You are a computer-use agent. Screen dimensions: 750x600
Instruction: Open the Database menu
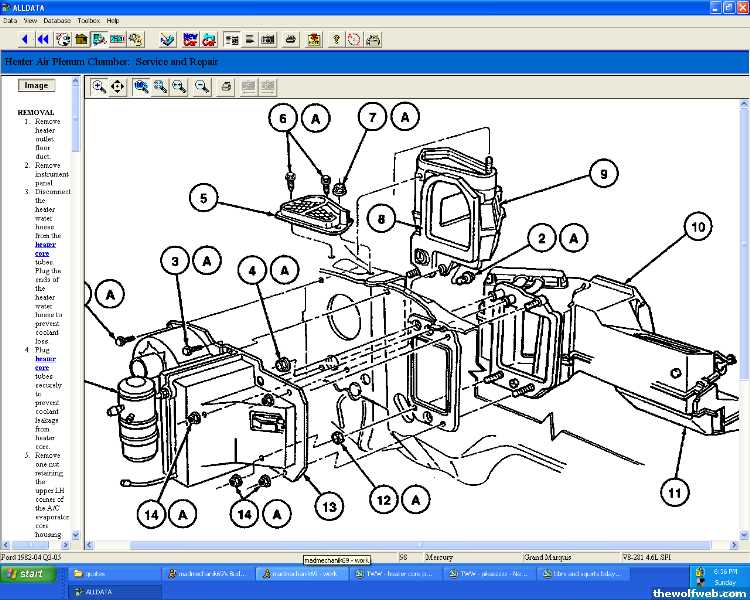click(x=57, y=20)
